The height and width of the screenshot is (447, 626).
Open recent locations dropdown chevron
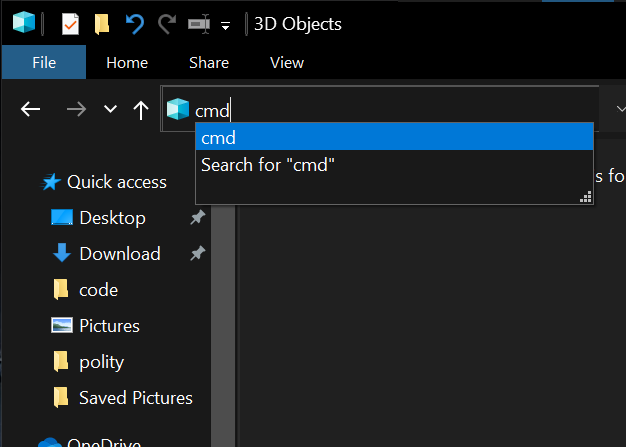[110, 109]
